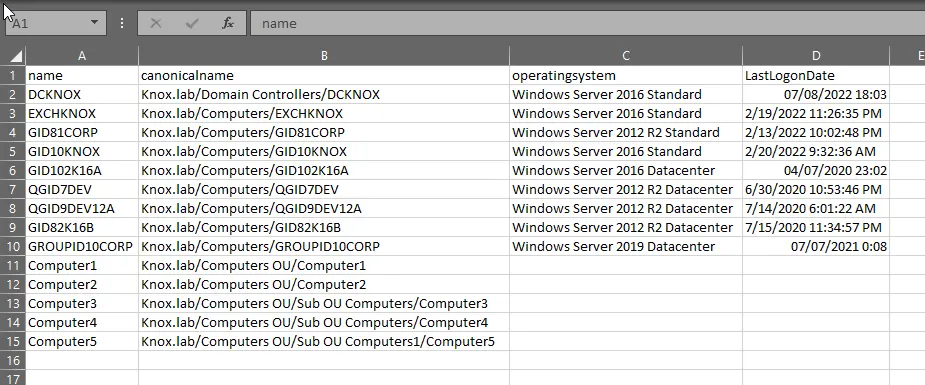This screenshot has height=385, width=925.
Task: Select row 5 header
Action: tap(13, 152)
